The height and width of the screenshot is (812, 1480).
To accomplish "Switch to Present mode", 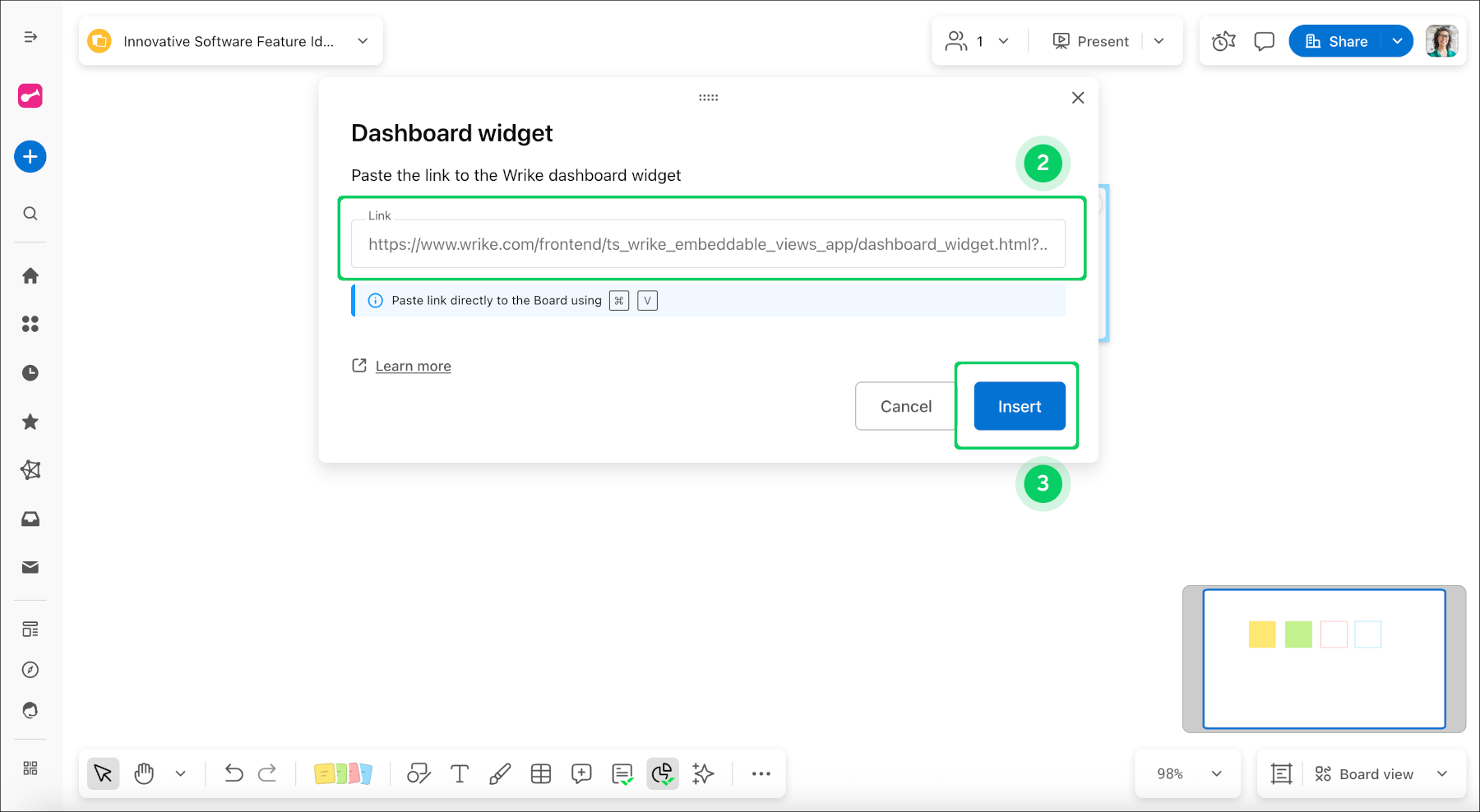I will click(x=1090, y=40).
